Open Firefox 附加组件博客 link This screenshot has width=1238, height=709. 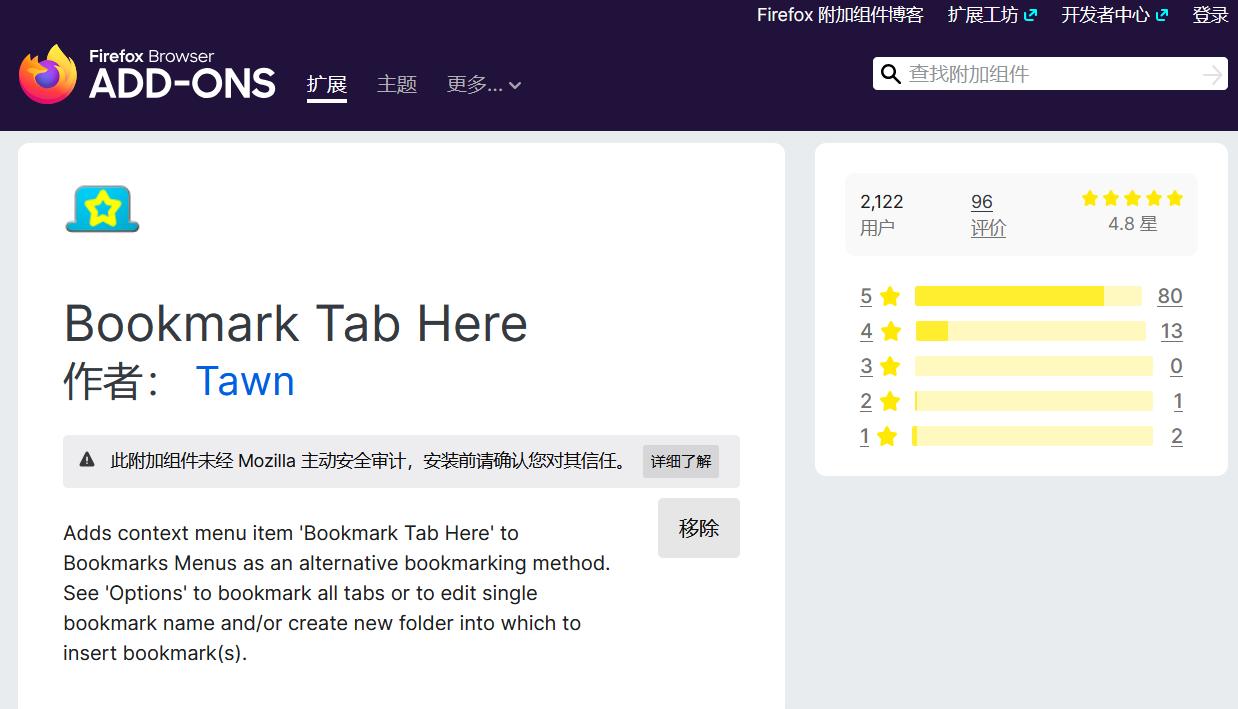840,15
